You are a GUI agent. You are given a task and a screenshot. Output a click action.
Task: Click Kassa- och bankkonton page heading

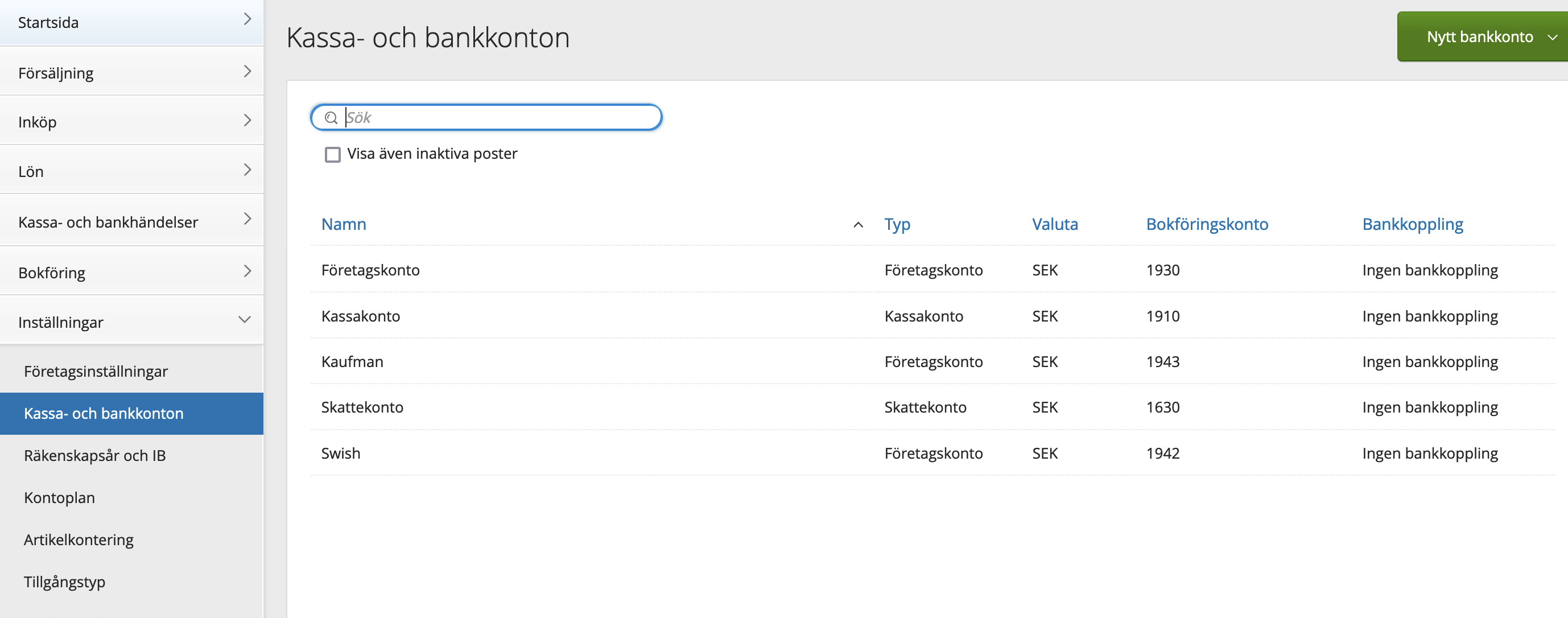point(428,38)
